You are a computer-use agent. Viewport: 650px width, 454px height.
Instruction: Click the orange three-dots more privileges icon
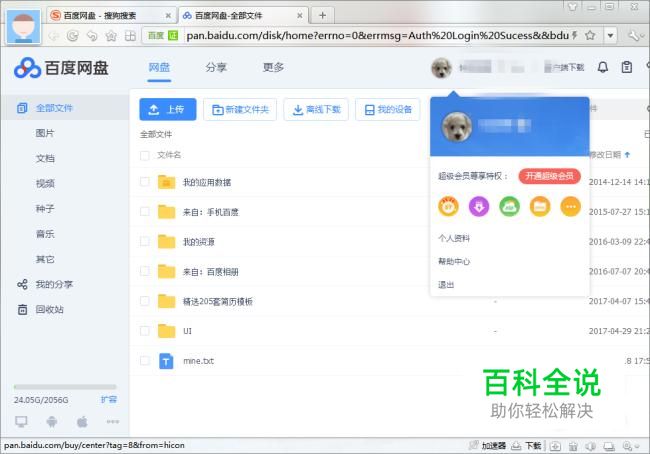(x=570, y=206)
